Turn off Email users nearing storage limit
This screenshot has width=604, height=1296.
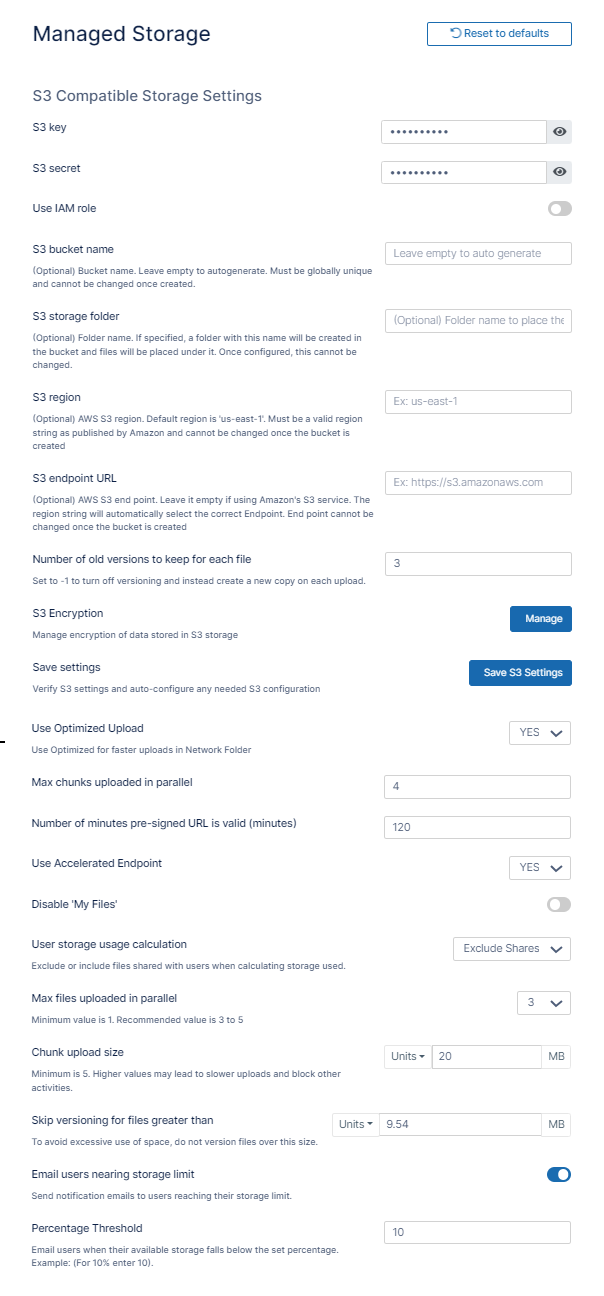[559, 1174]
